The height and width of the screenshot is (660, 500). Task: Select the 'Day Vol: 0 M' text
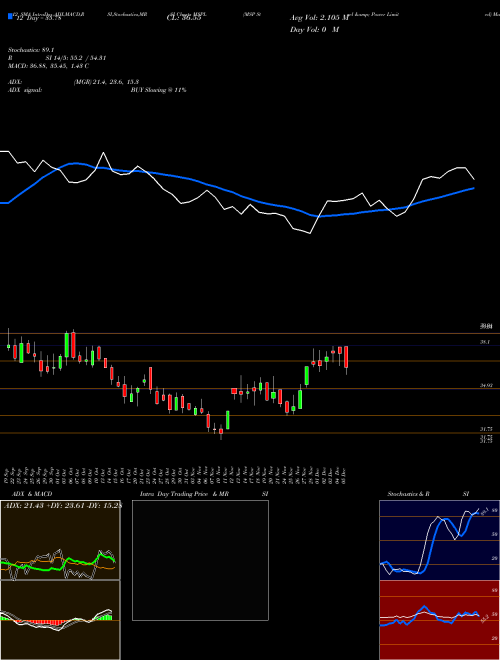[x=314, y=30]
